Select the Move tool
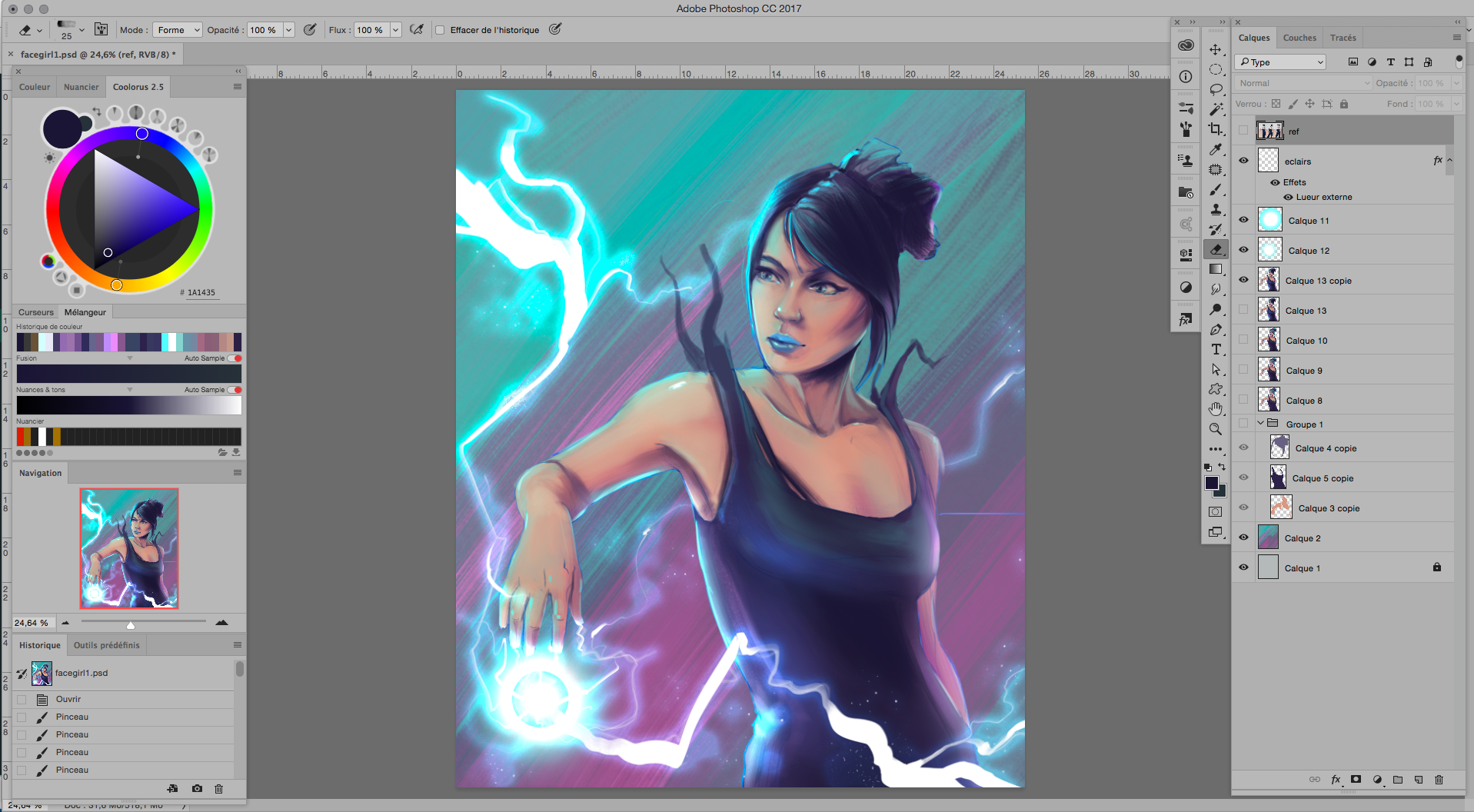Screen dimensions: 1474x812 [x=1216, y=50]
